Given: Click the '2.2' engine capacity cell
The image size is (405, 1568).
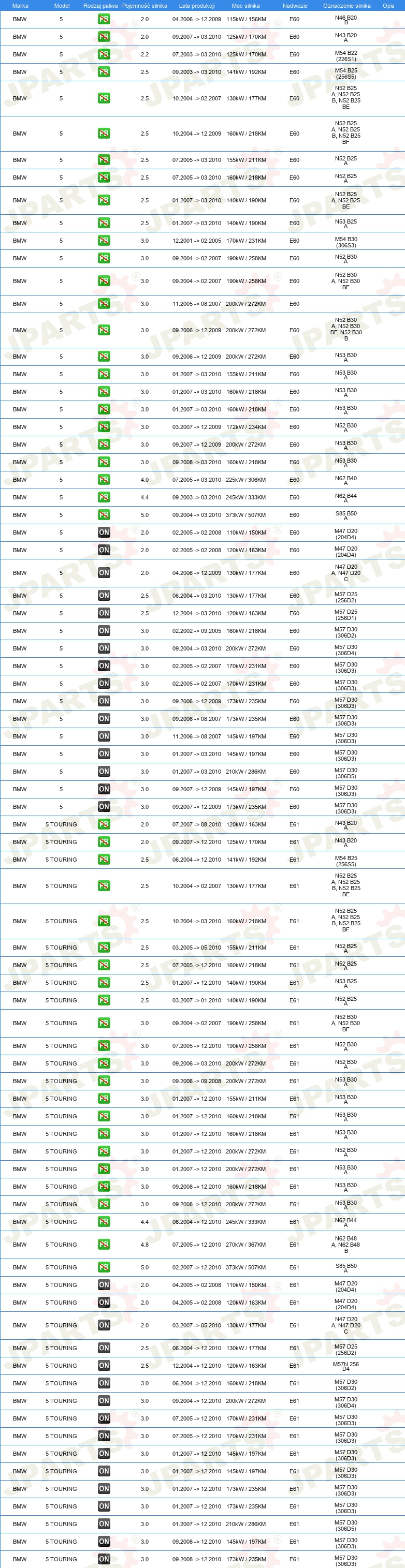Looking at the screenshot, I should 144,54.
